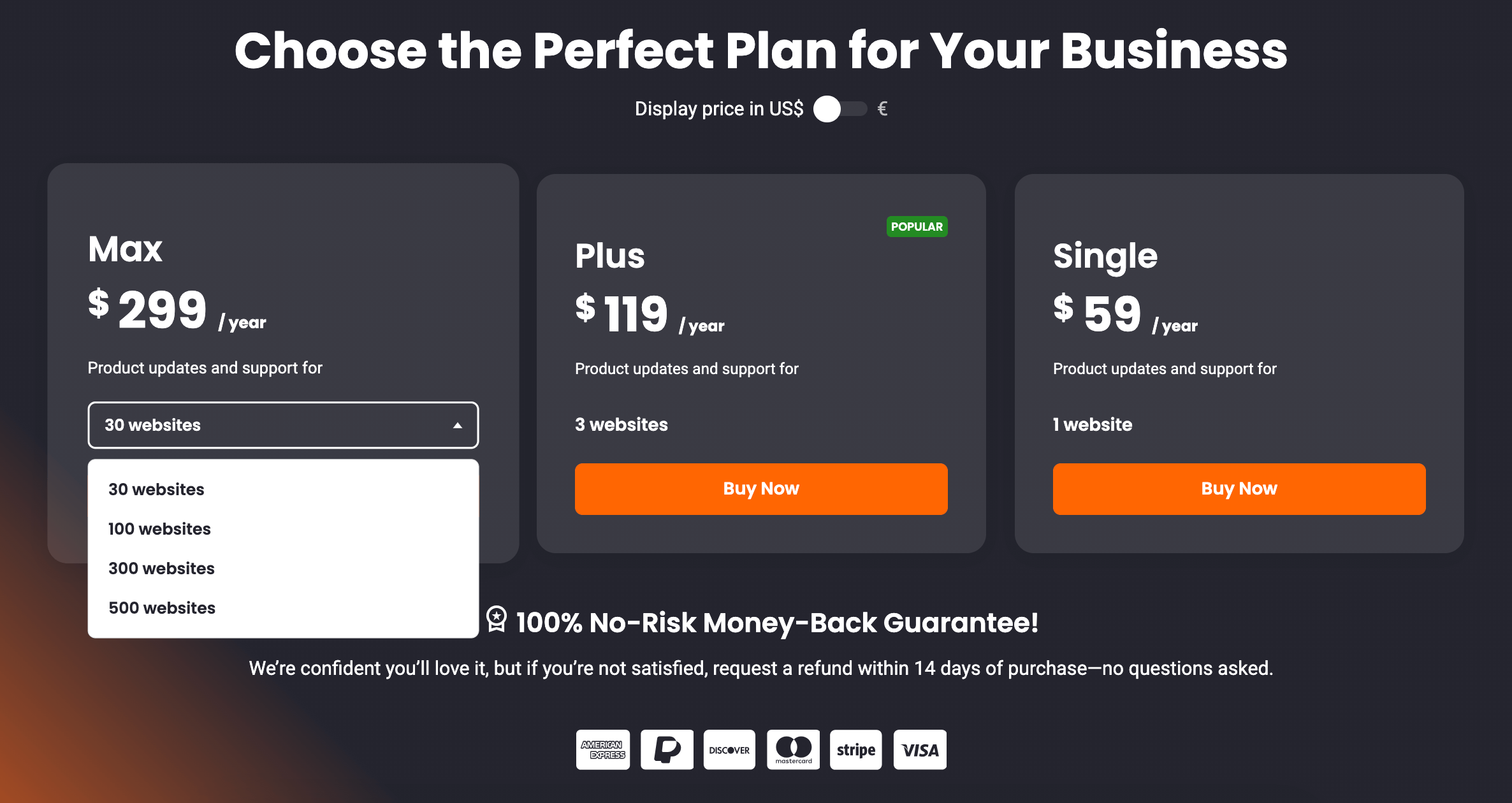Screen dimensions: 1512x803
Task: Click the Visa card icon
Action: [x=920, y=749]
